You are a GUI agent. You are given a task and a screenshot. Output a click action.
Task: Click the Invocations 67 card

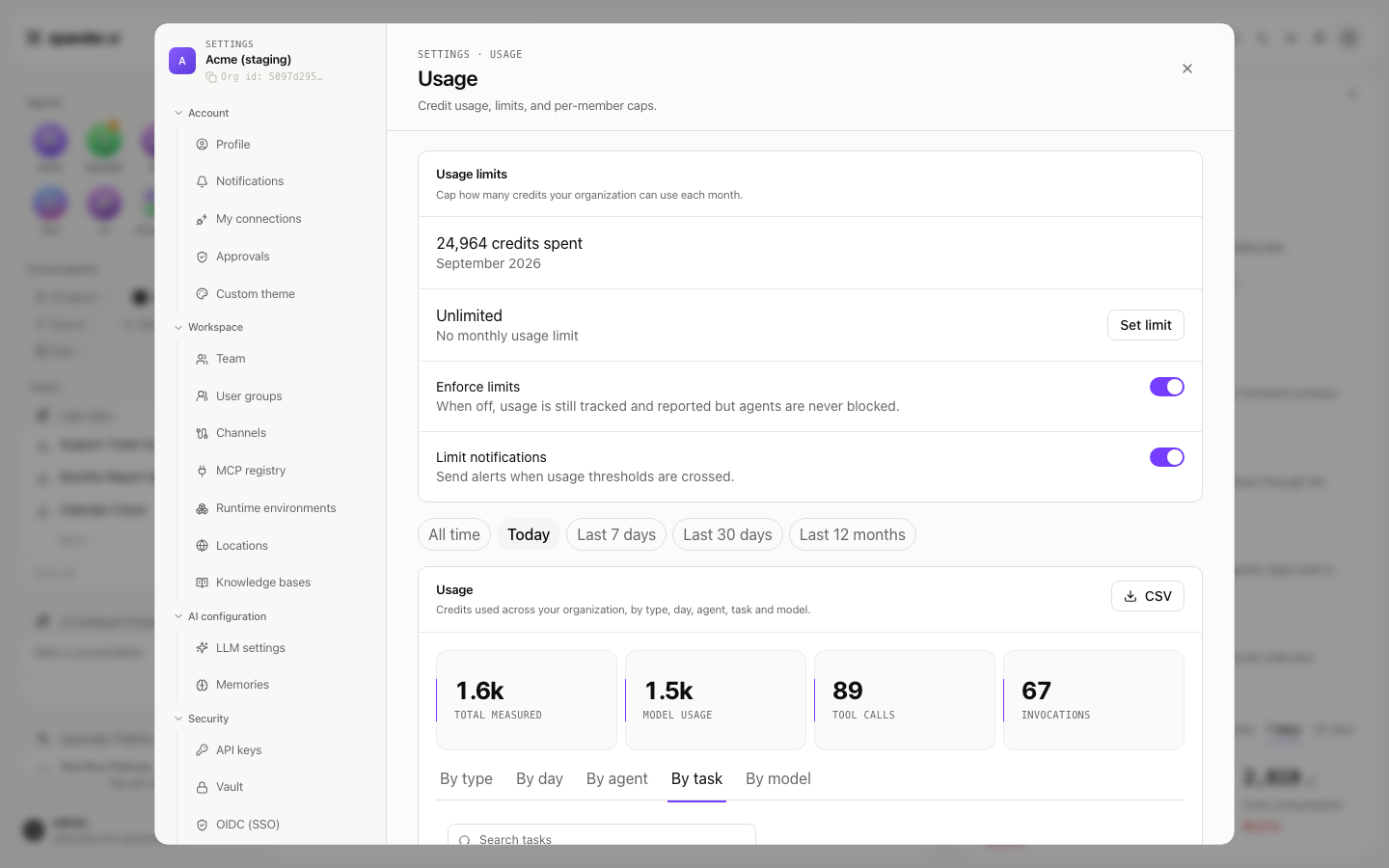tap(1094, 700)
